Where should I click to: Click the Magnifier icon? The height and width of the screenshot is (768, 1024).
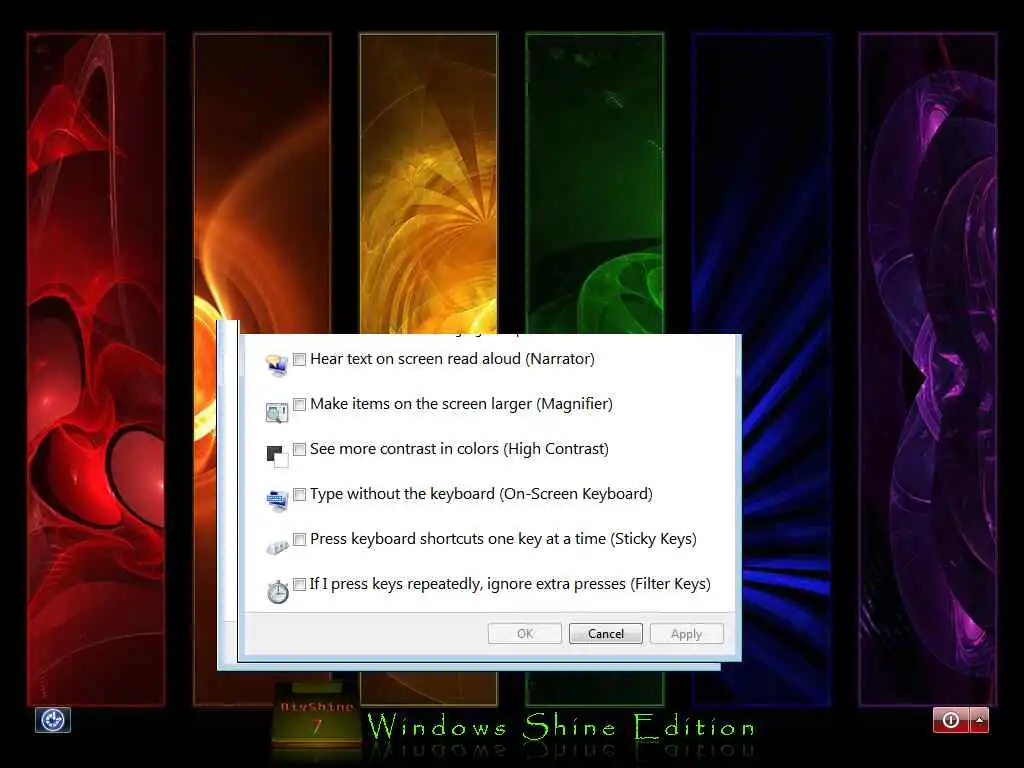(277, 412)
